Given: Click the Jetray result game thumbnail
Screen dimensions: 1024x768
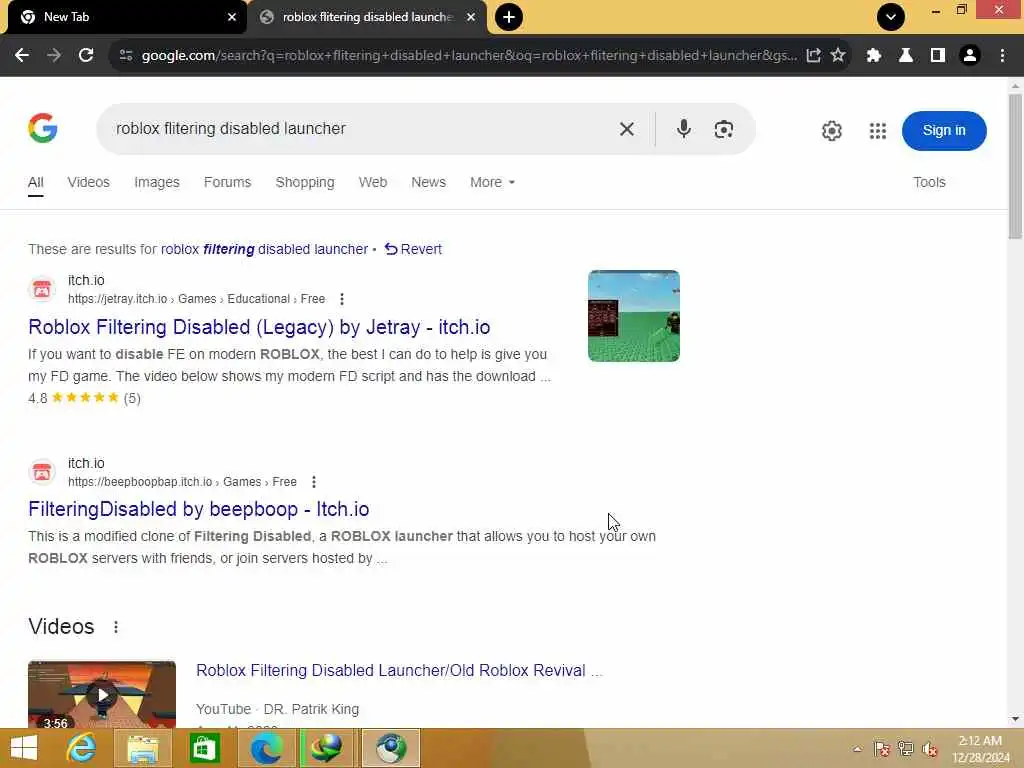Looking at the screenshot, I should click(633, 315).
